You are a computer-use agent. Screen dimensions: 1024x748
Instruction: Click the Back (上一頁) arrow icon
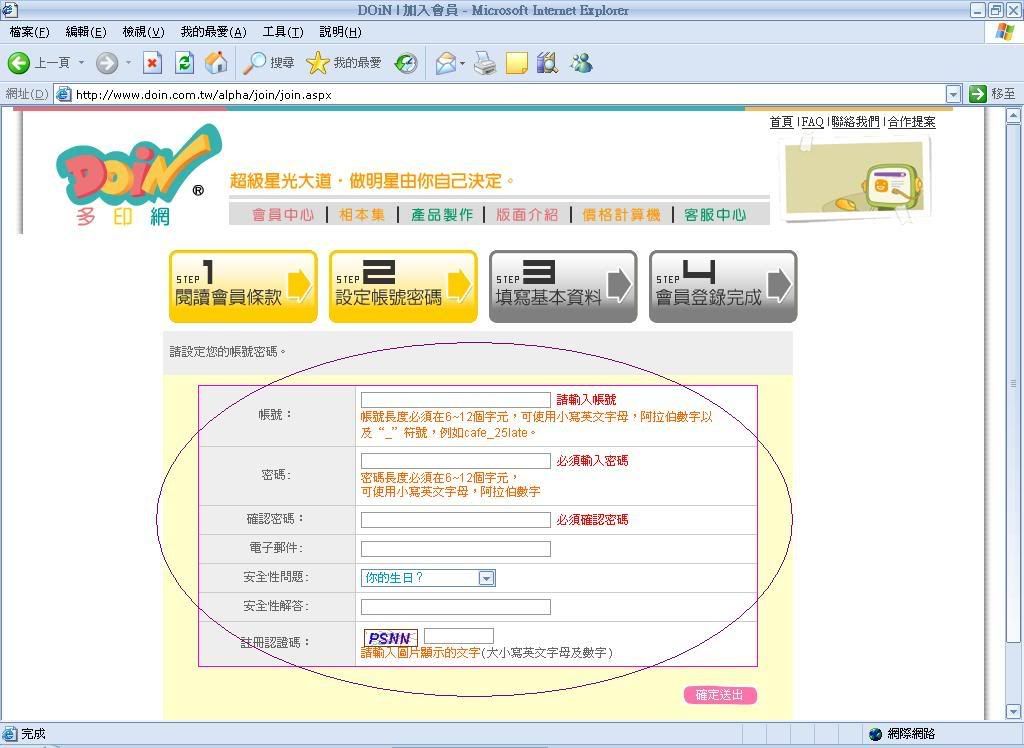pyautogui.click(x=19, y=63)
